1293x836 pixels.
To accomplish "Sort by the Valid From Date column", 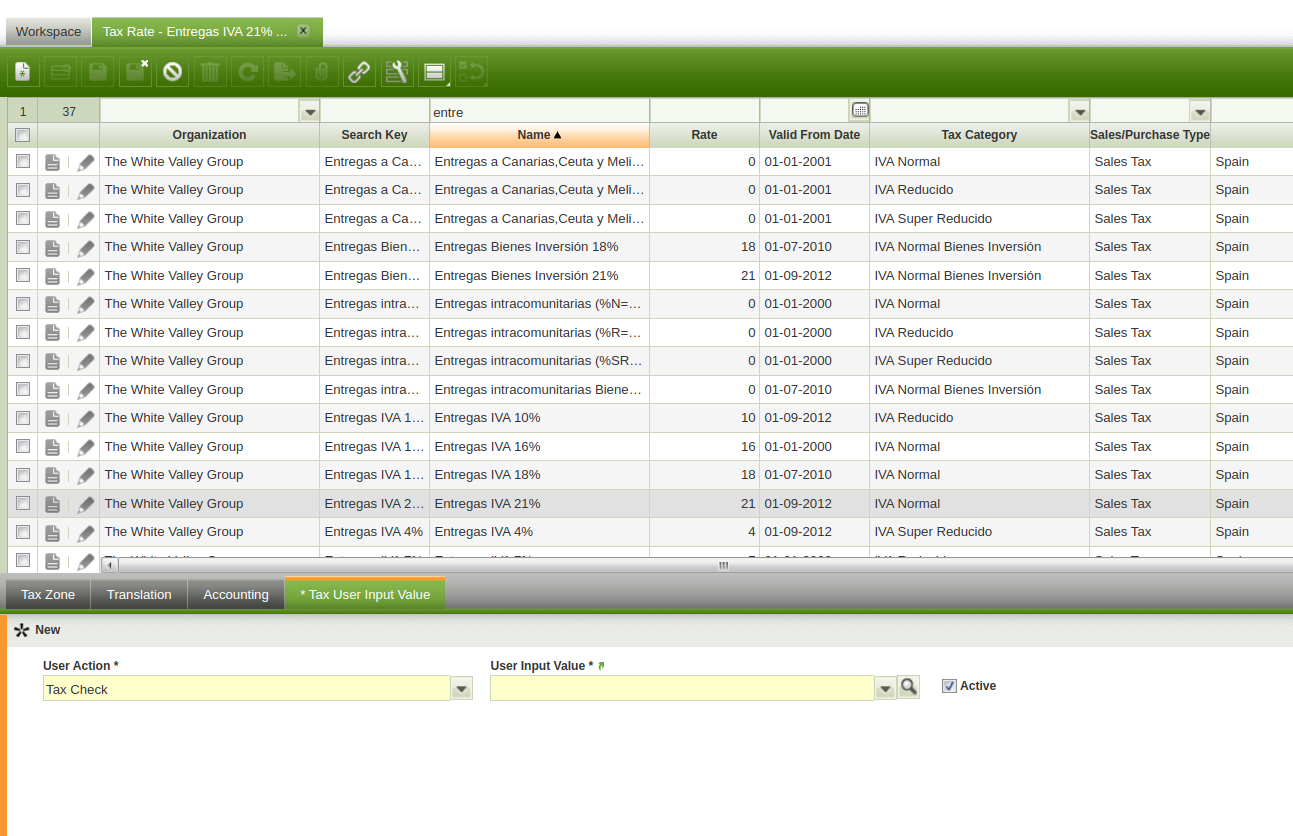I will [814, 135].
